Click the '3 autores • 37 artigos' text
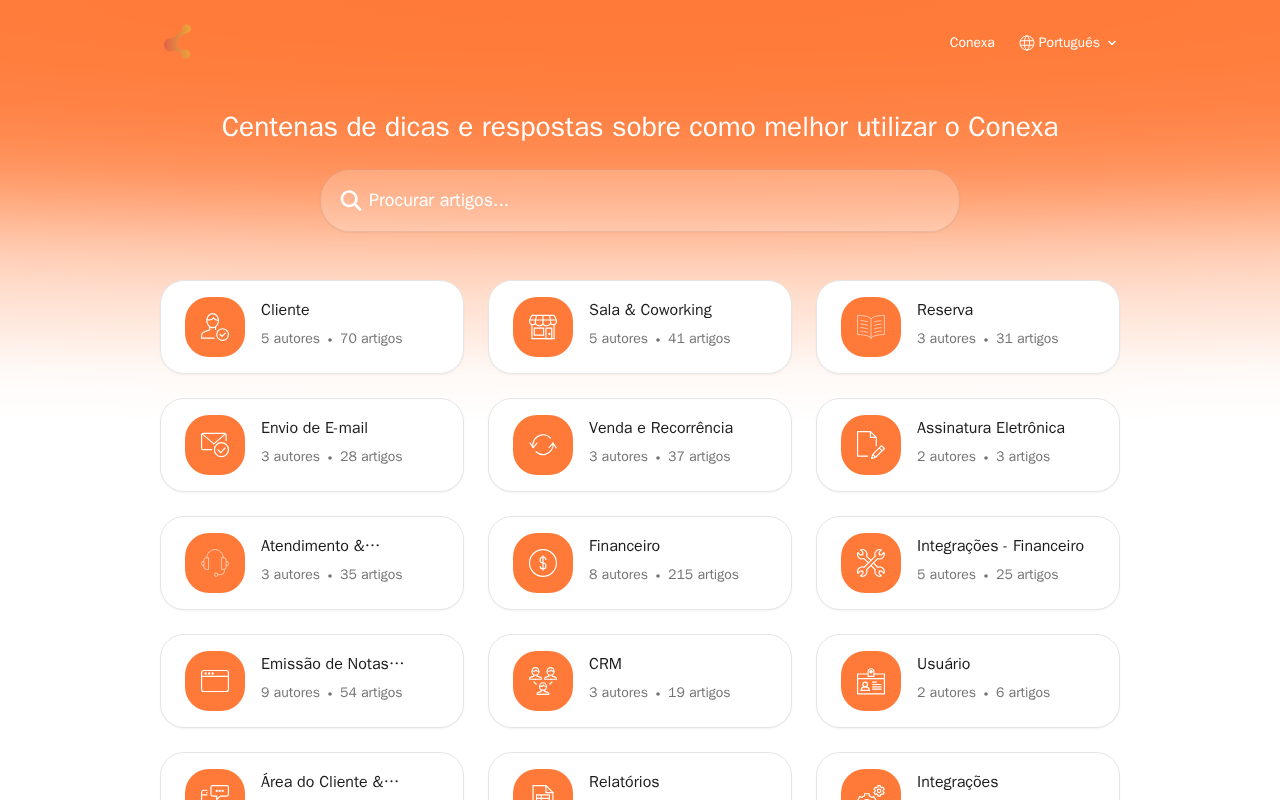This screenshot has width=1280, height=800. point(659,457)
